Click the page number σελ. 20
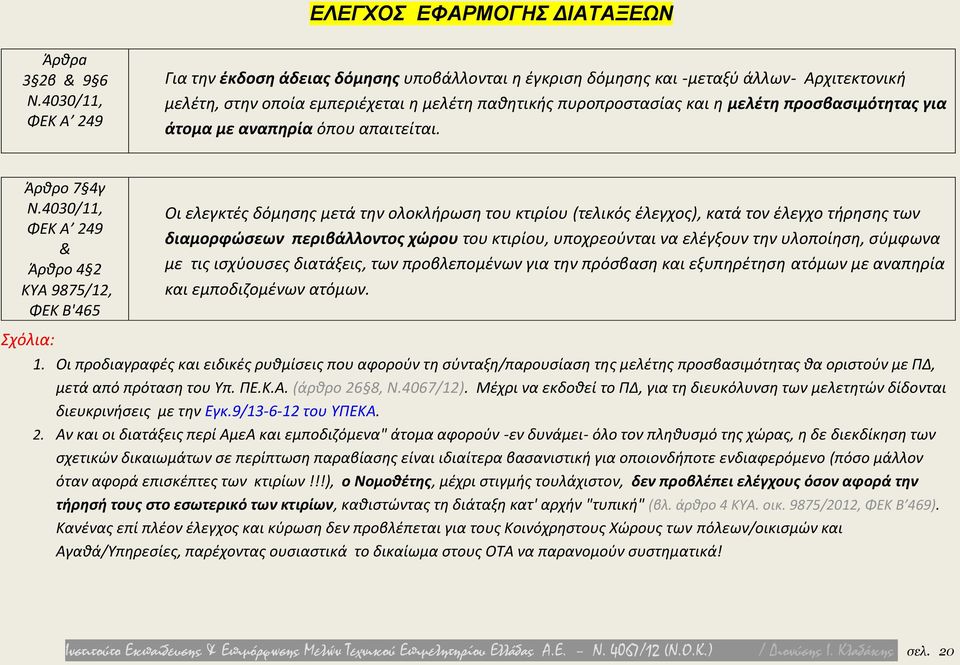 929,651
